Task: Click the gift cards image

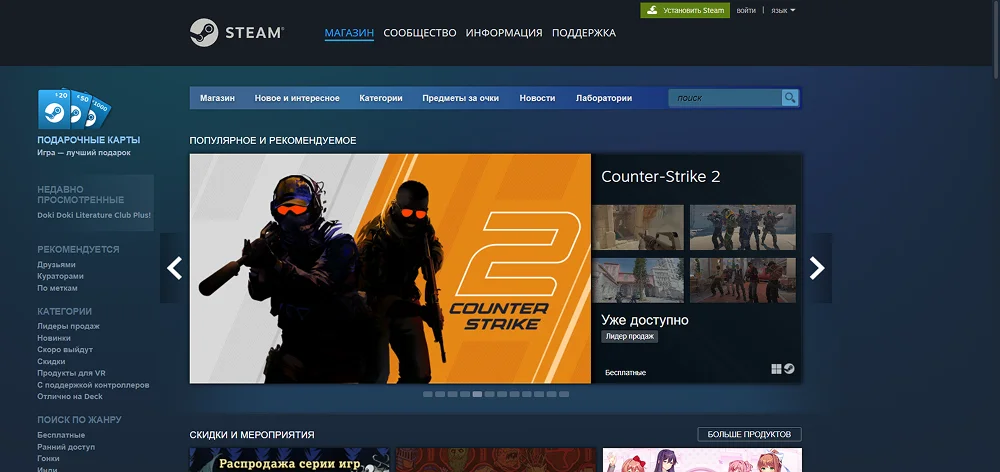Action: pos(75,109)
